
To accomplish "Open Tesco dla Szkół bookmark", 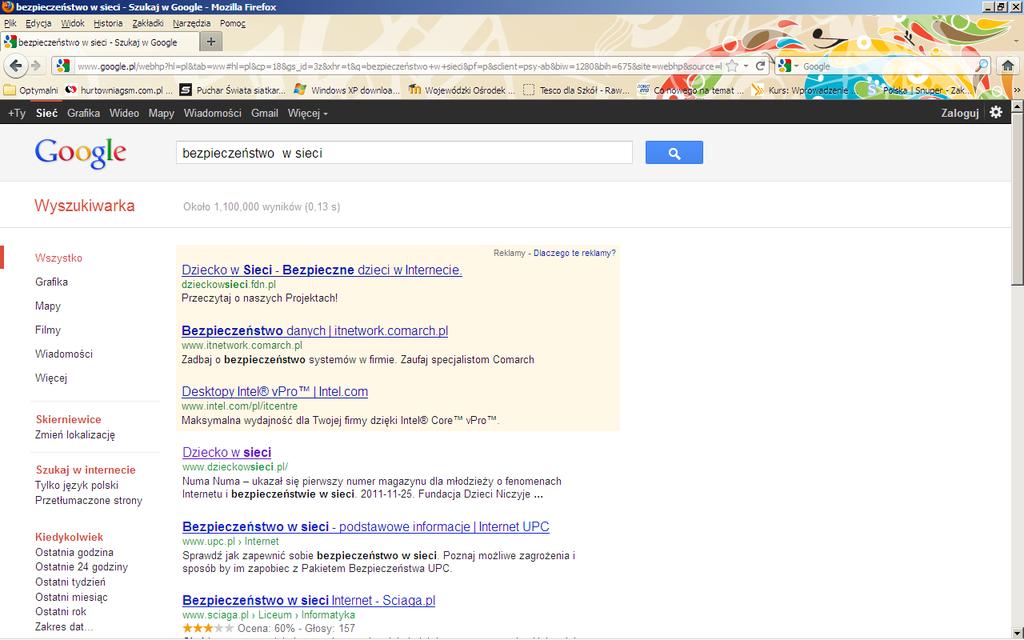I will coord(577,91).
